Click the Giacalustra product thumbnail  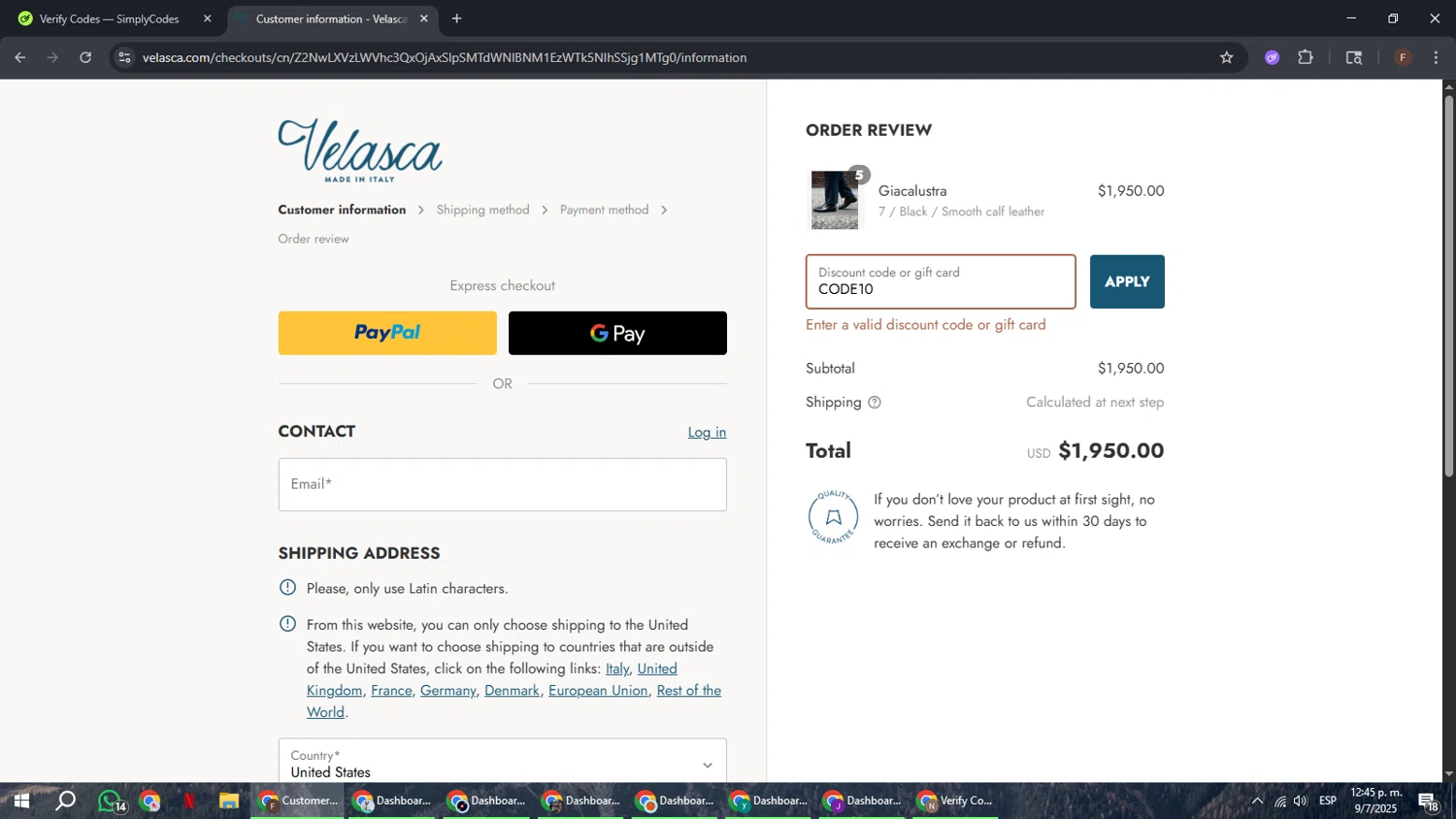coord(835,200)
